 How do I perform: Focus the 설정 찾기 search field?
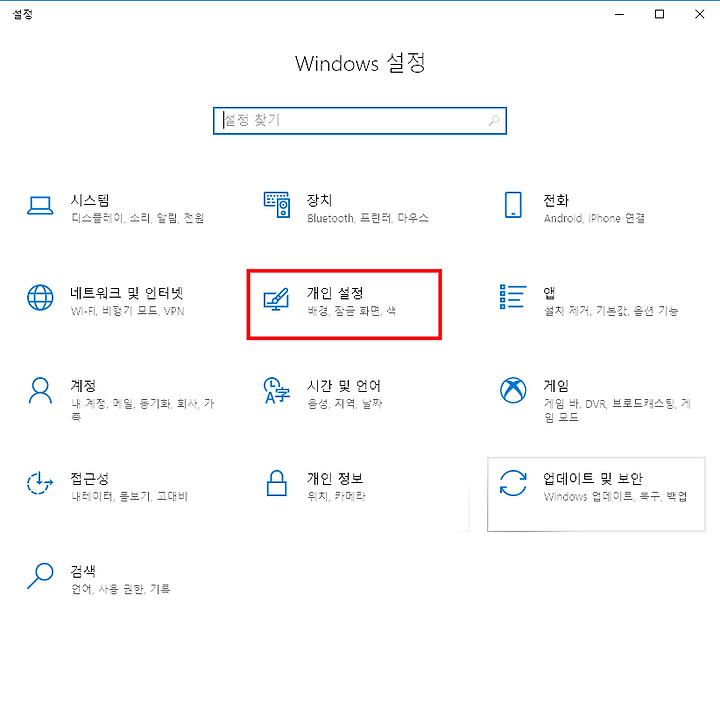click(x=360, y=121)
